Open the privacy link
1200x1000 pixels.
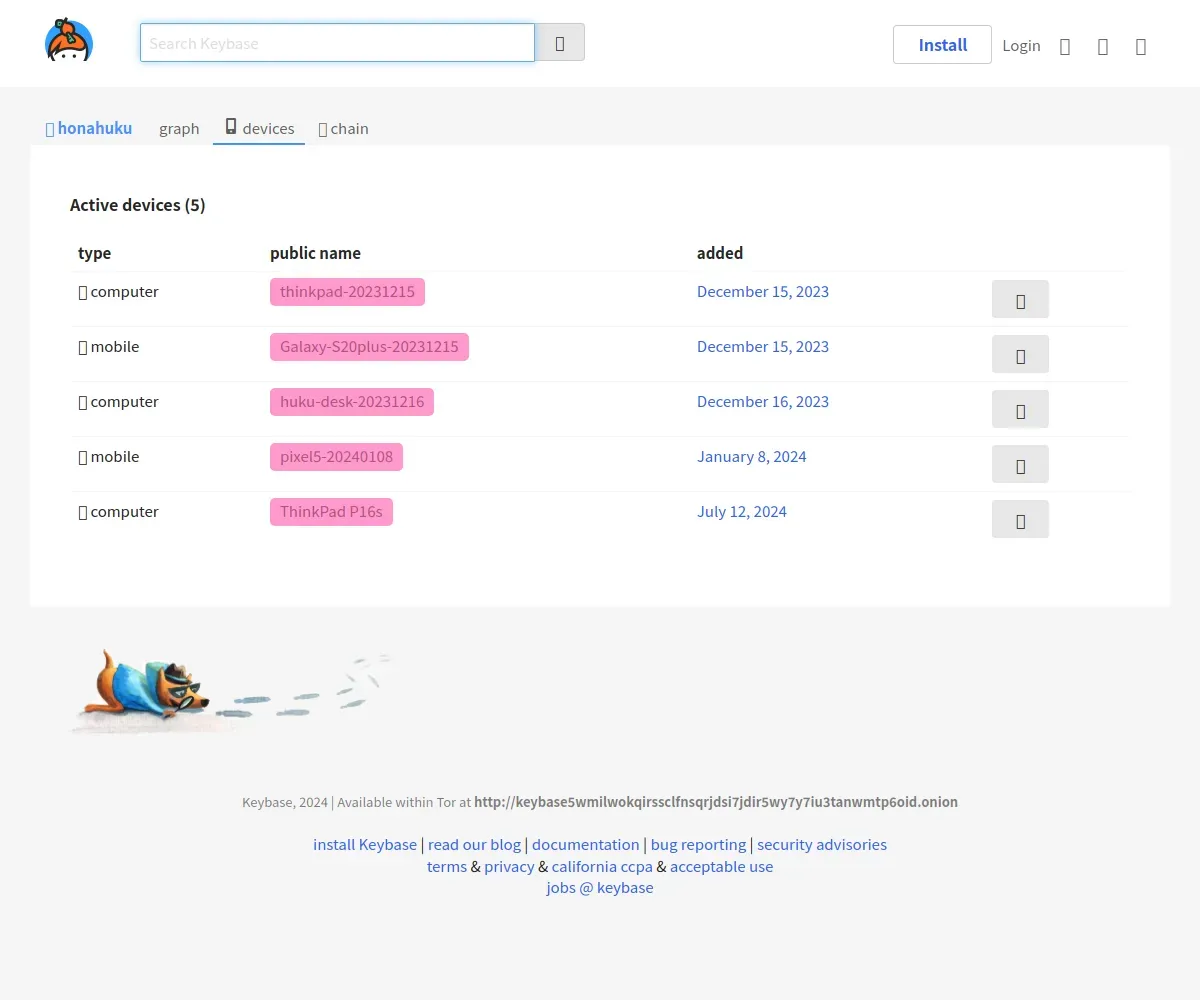point(509,866)
